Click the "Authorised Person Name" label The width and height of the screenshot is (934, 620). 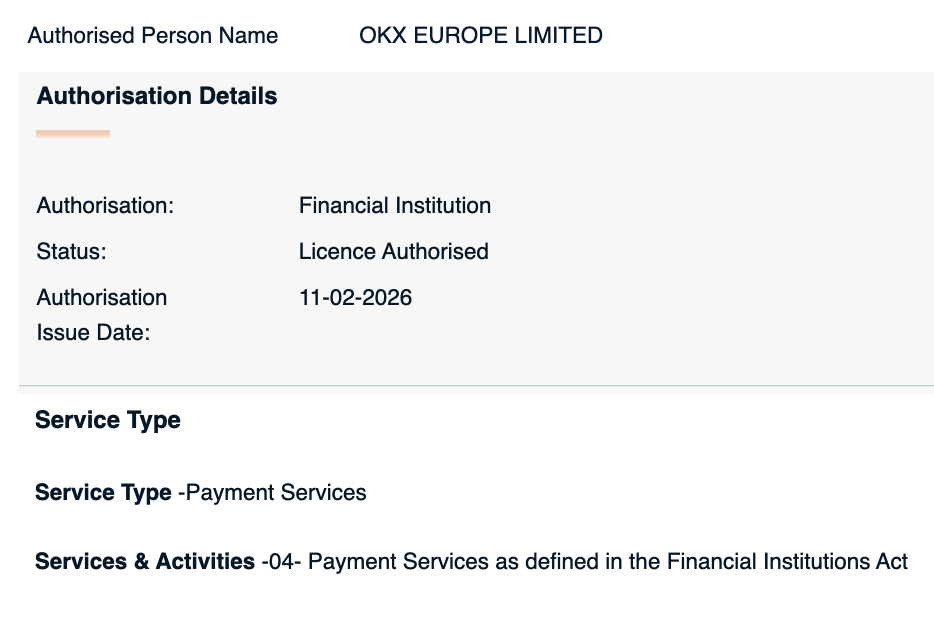(x=153, y=36)
